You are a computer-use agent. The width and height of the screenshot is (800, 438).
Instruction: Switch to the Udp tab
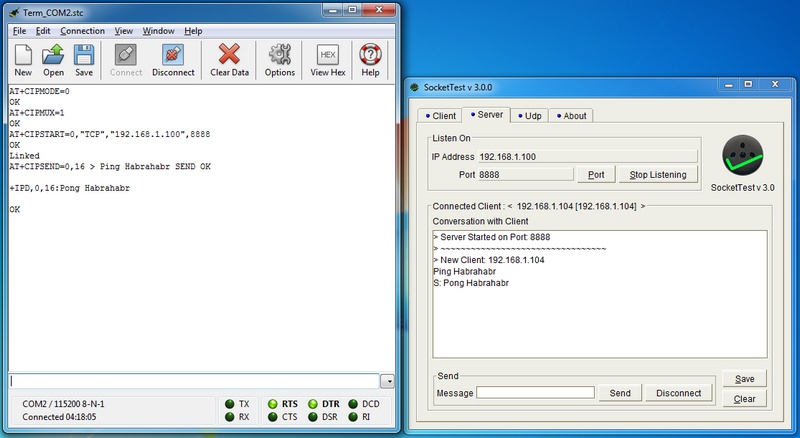coord(530,116)
